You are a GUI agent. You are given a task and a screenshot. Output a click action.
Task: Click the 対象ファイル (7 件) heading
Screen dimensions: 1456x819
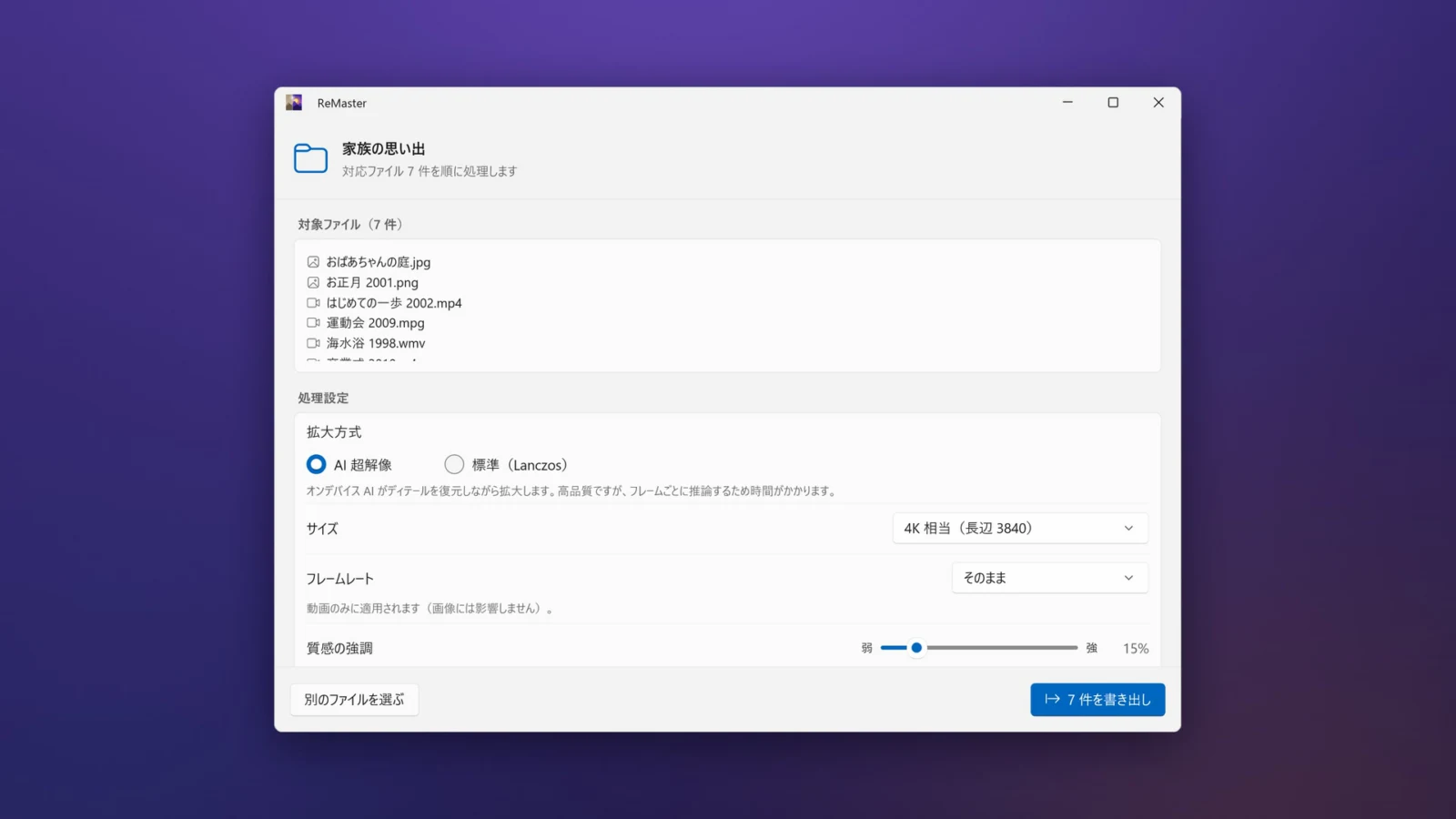[x=350, y=225]
